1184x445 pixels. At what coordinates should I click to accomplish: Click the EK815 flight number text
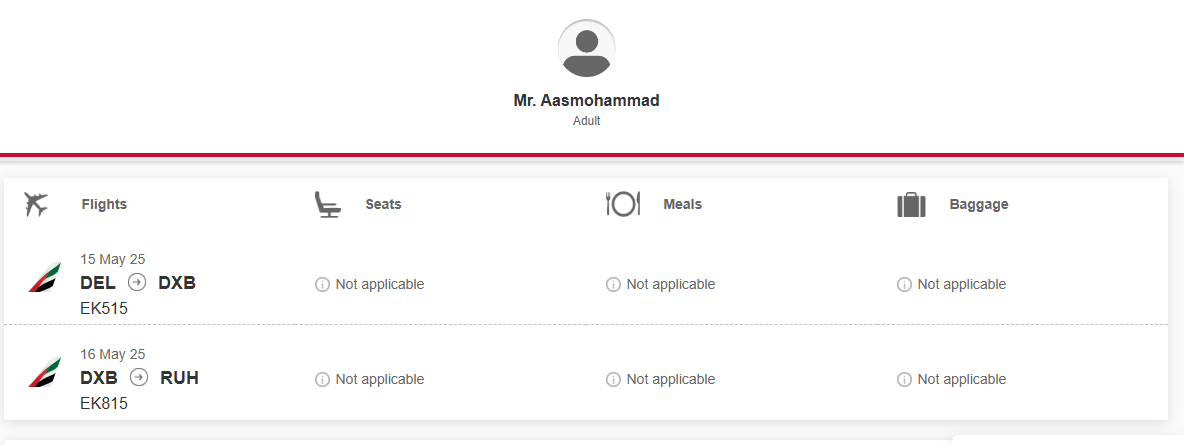coord(104,403)
